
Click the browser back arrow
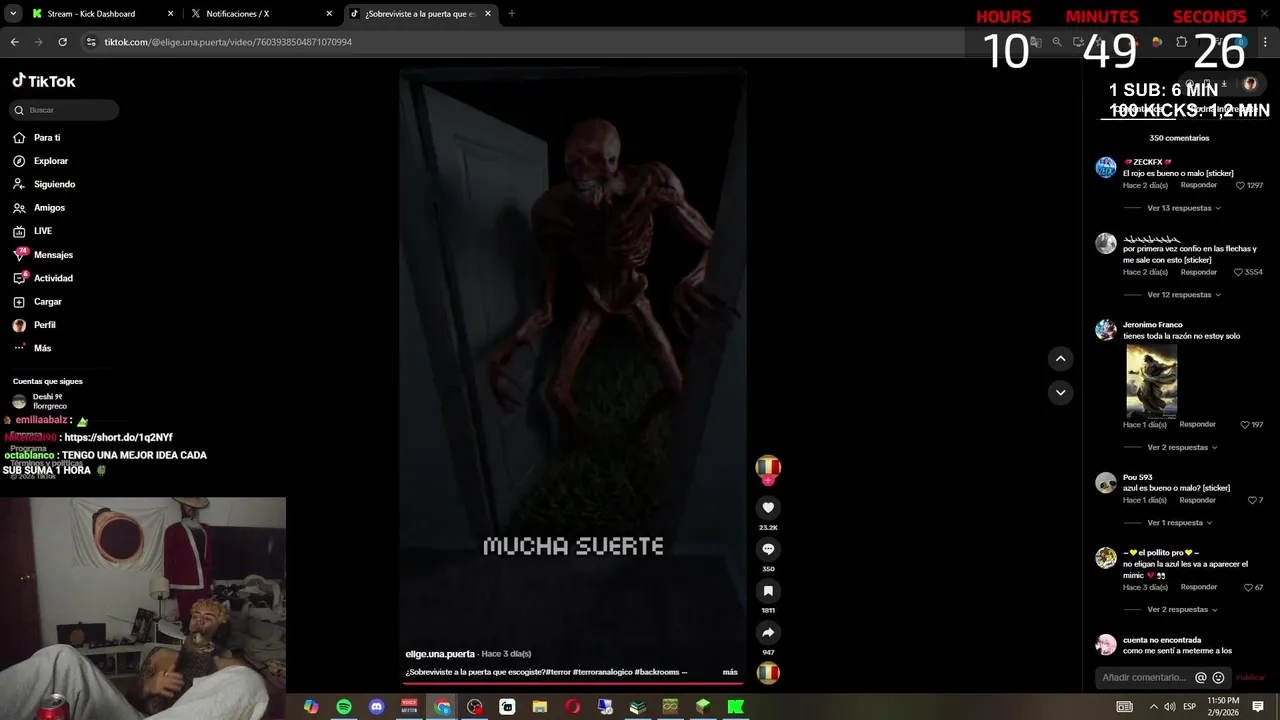pyautogui.click(x=14, y=42)
